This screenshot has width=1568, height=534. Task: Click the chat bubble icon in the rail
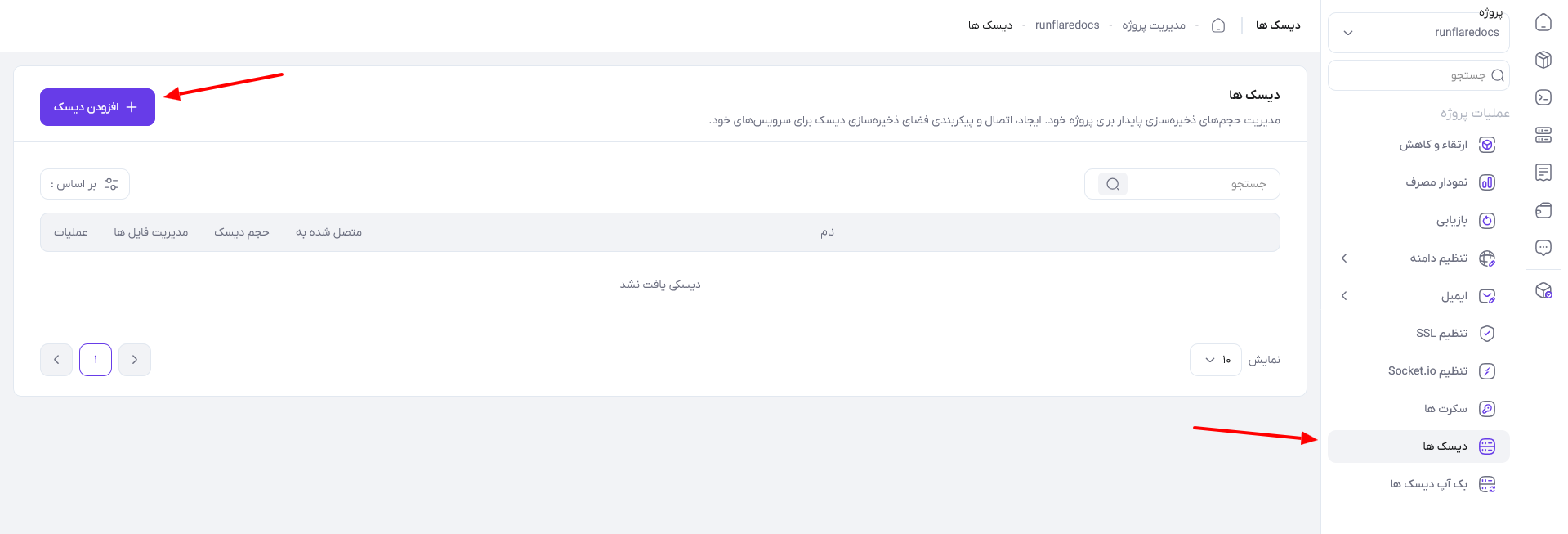coord(1543,248)
